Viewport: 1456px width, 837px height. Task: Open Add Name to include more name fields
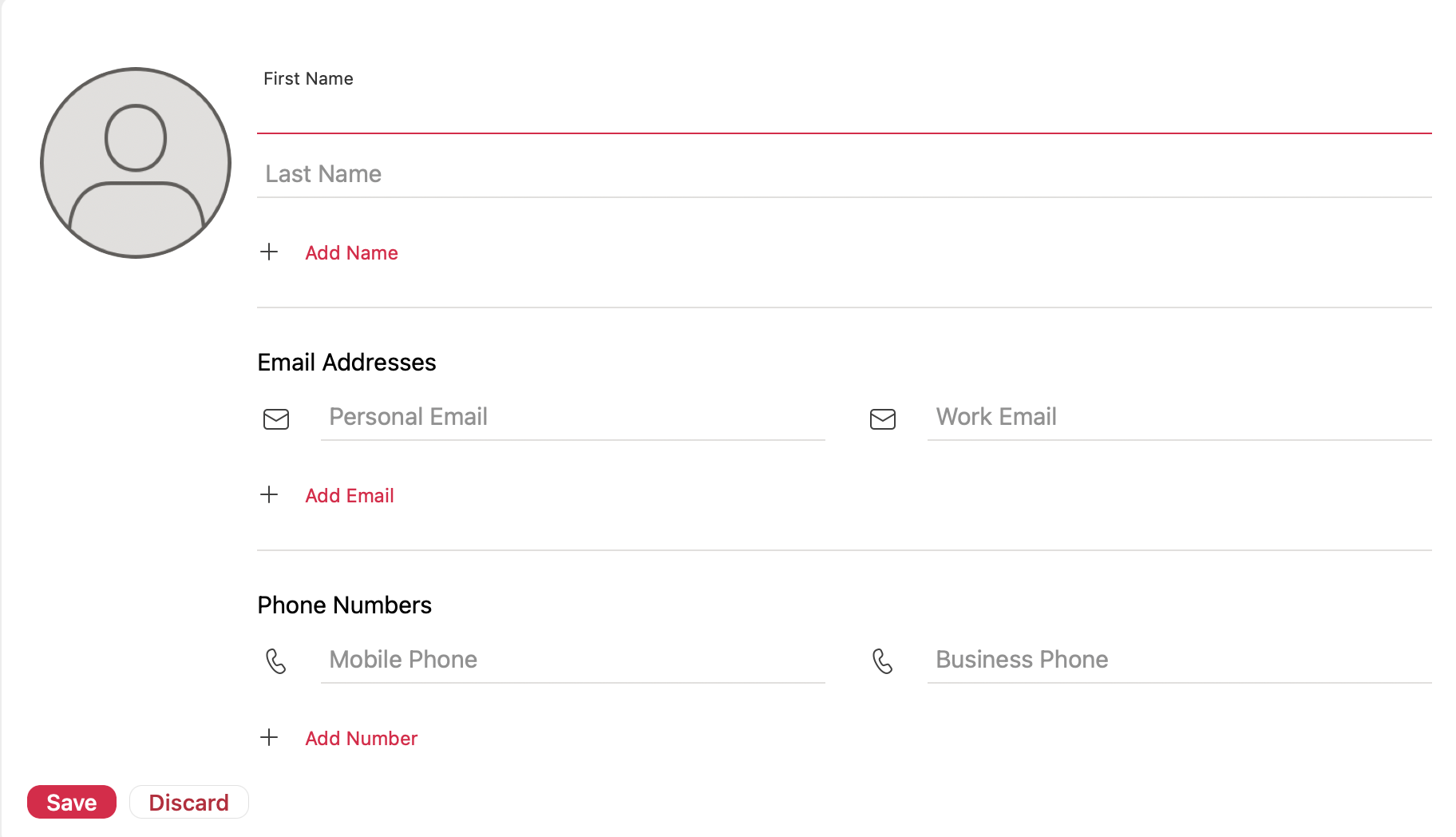351,252
